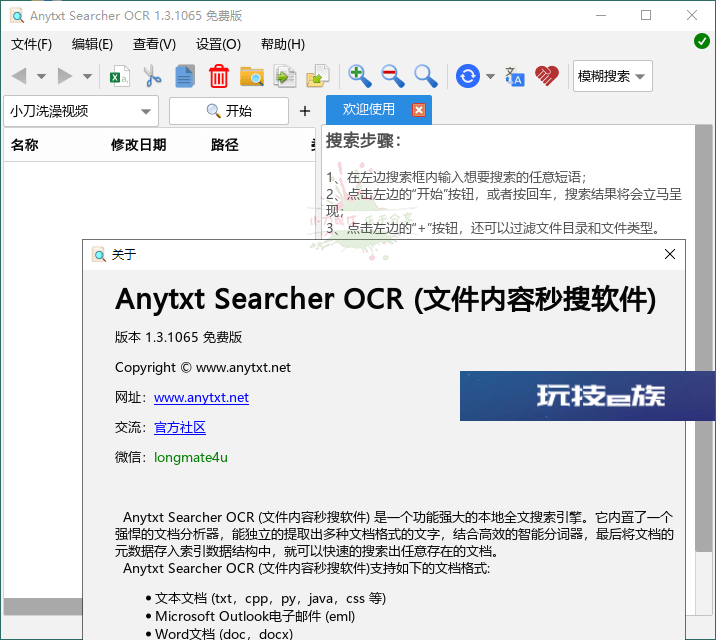The width and height of the screenshot is (716, 640).
Task: Close the 欢迎使用 tab
Action: [x=419, y=110]
